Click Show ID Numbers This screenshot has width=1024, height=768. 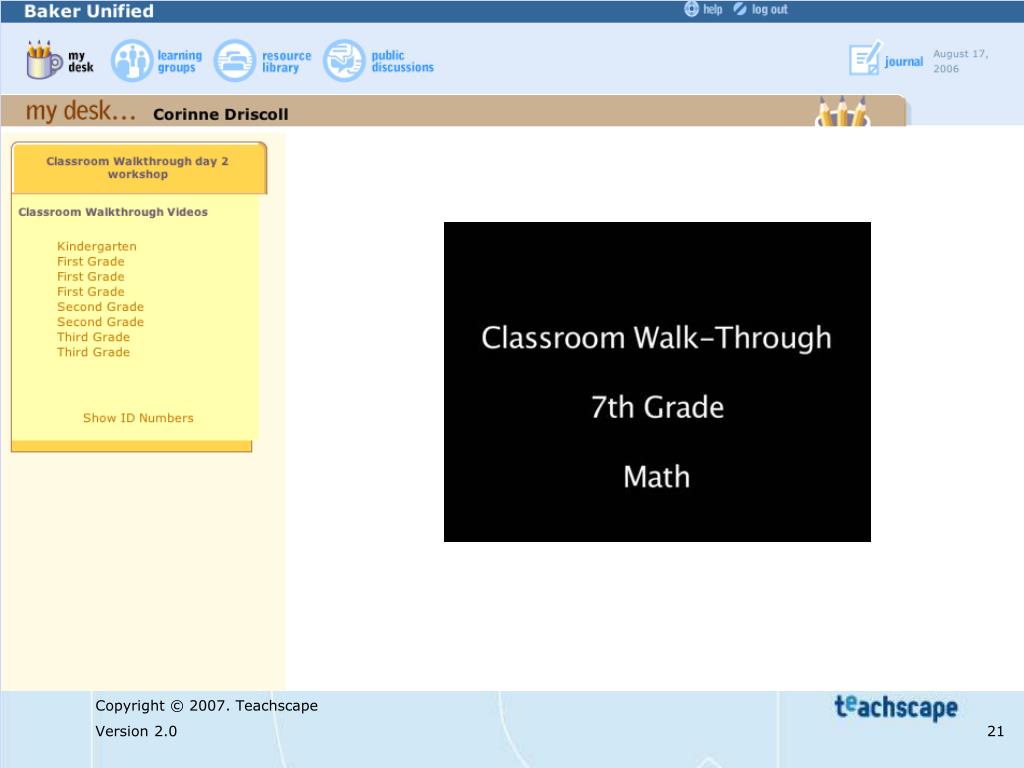click(138, 418)
